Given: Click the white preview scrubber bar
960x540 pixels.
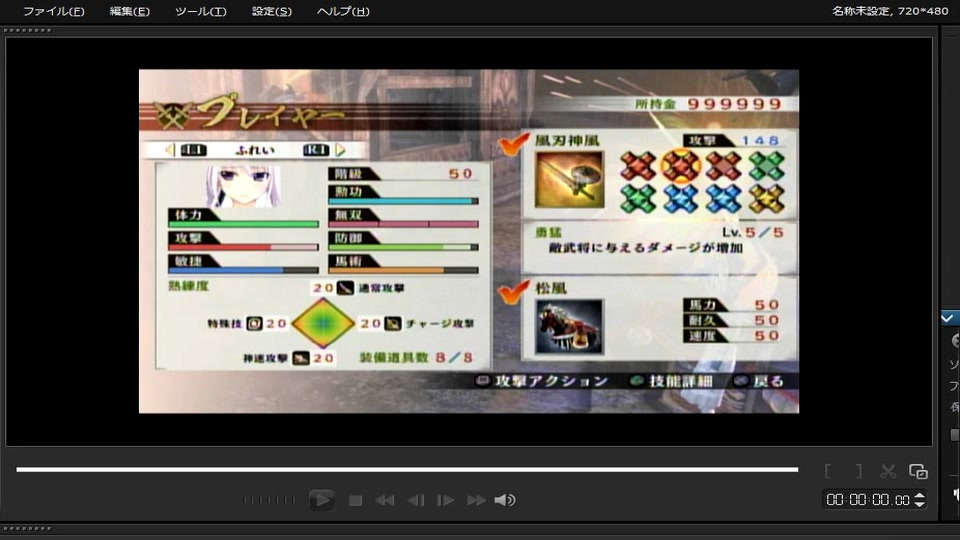Looking at the screenshot, I should [407, 470].
